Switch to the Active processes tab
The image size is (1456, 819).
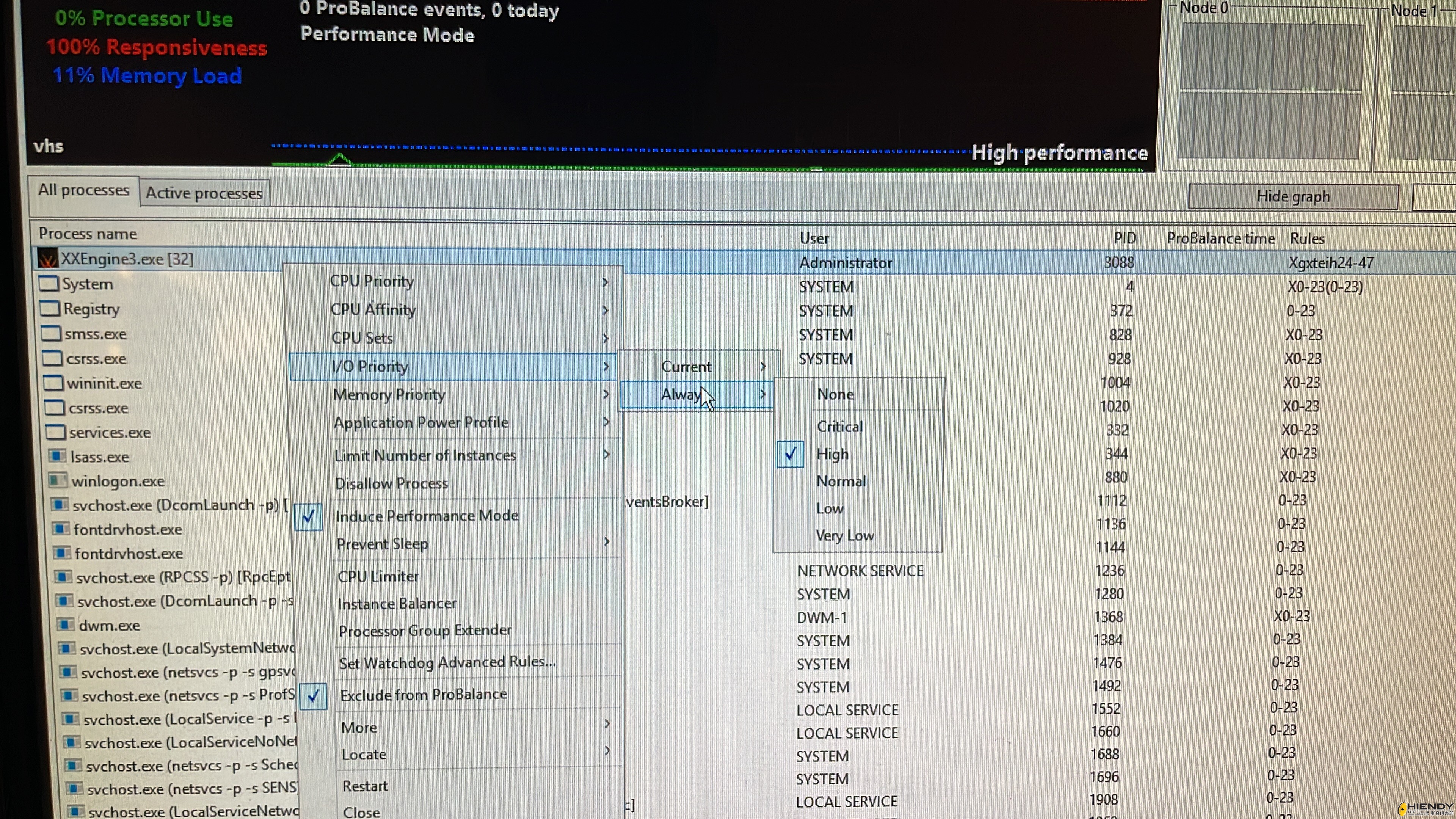[204, 193]
